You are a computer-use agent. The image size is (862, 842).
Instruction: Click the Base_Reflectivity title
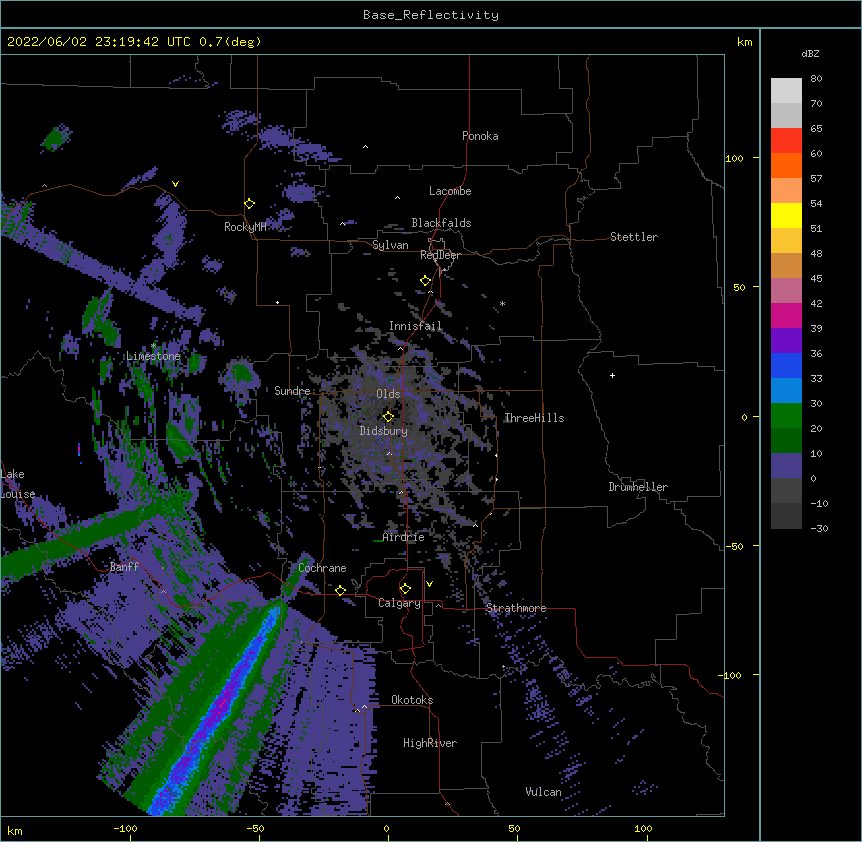coord(431,15)
